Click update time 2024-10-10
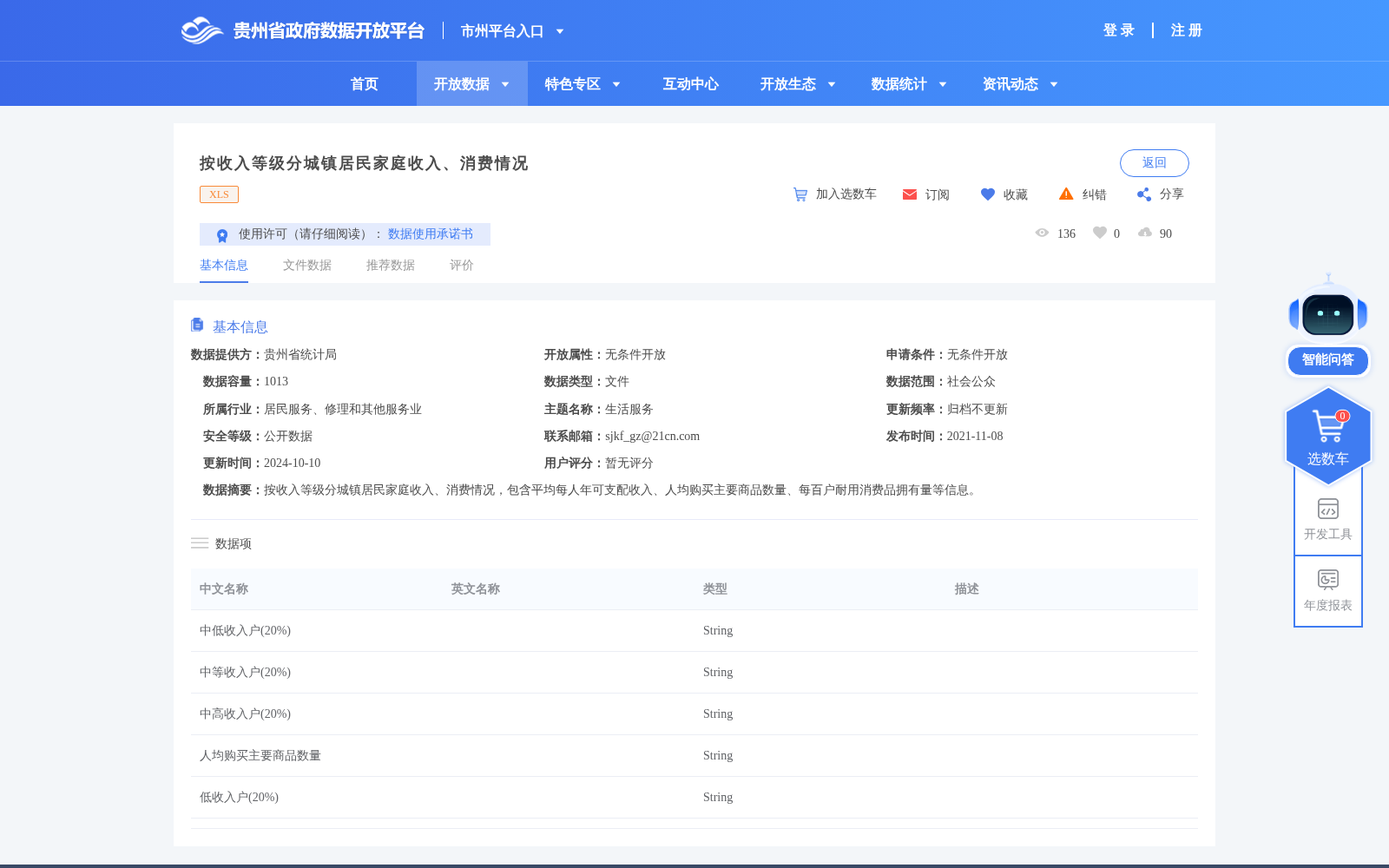The image size is (1389, 868). pyautogui.click(x=292, y=464)
